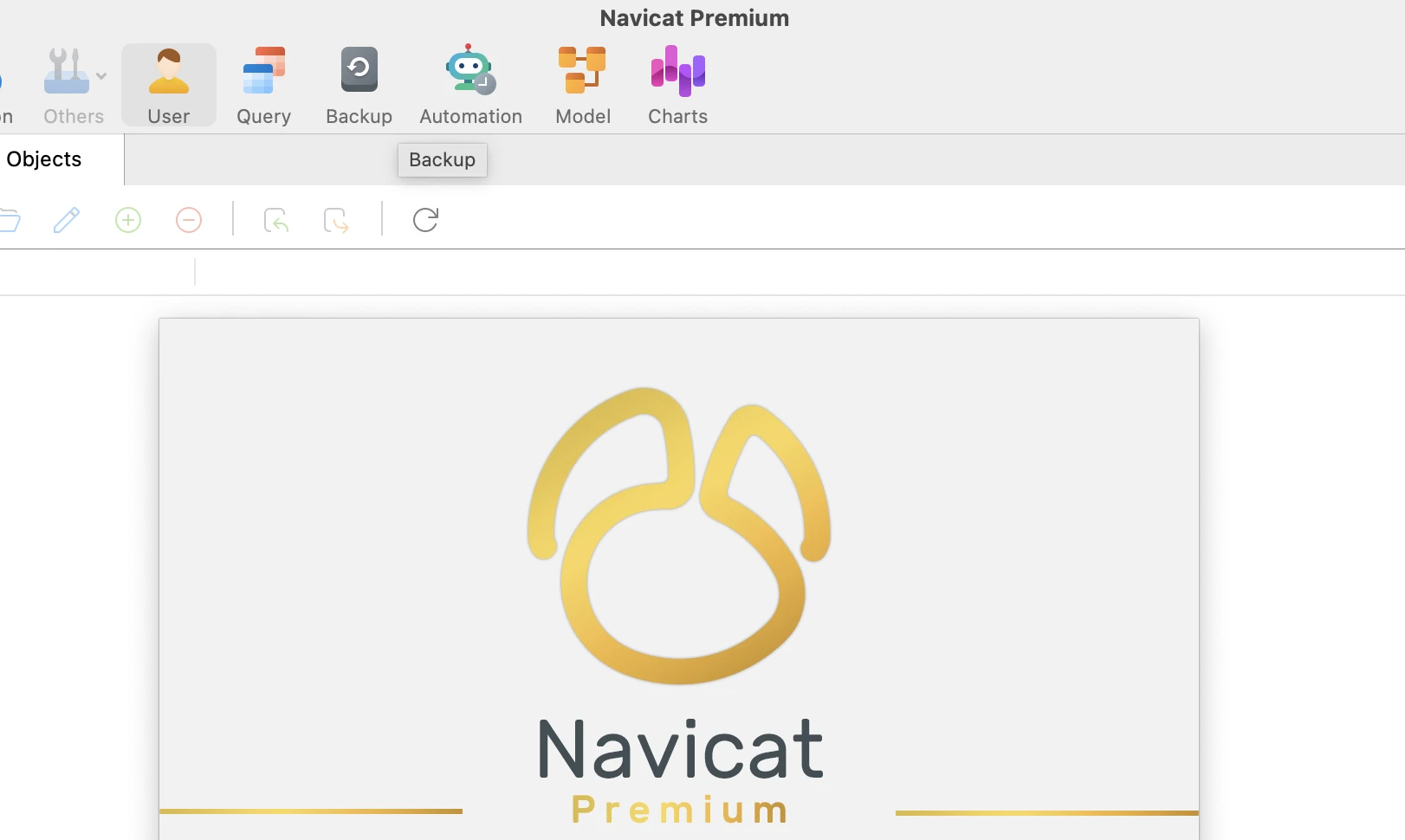Click the refresh circular arrow icon
1405x840 pixels.
point(425,220)
